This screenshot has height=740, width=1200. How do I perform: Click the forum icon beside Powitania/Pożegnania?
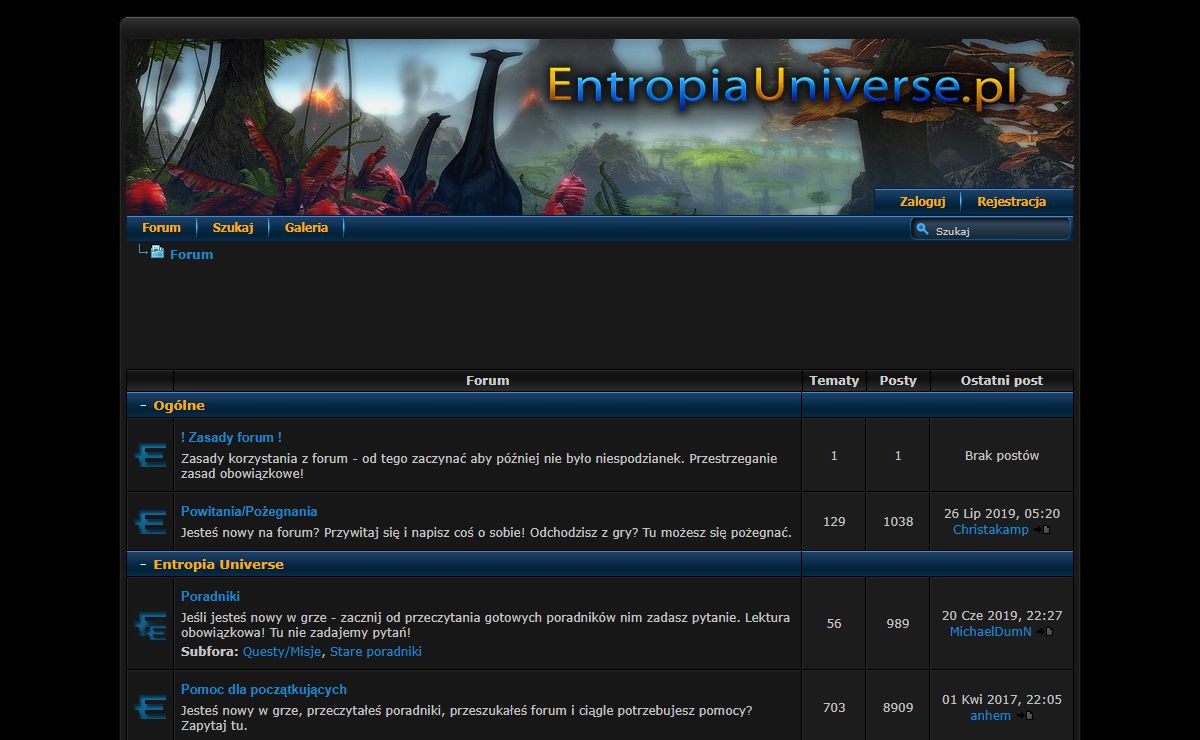(150, 521)
